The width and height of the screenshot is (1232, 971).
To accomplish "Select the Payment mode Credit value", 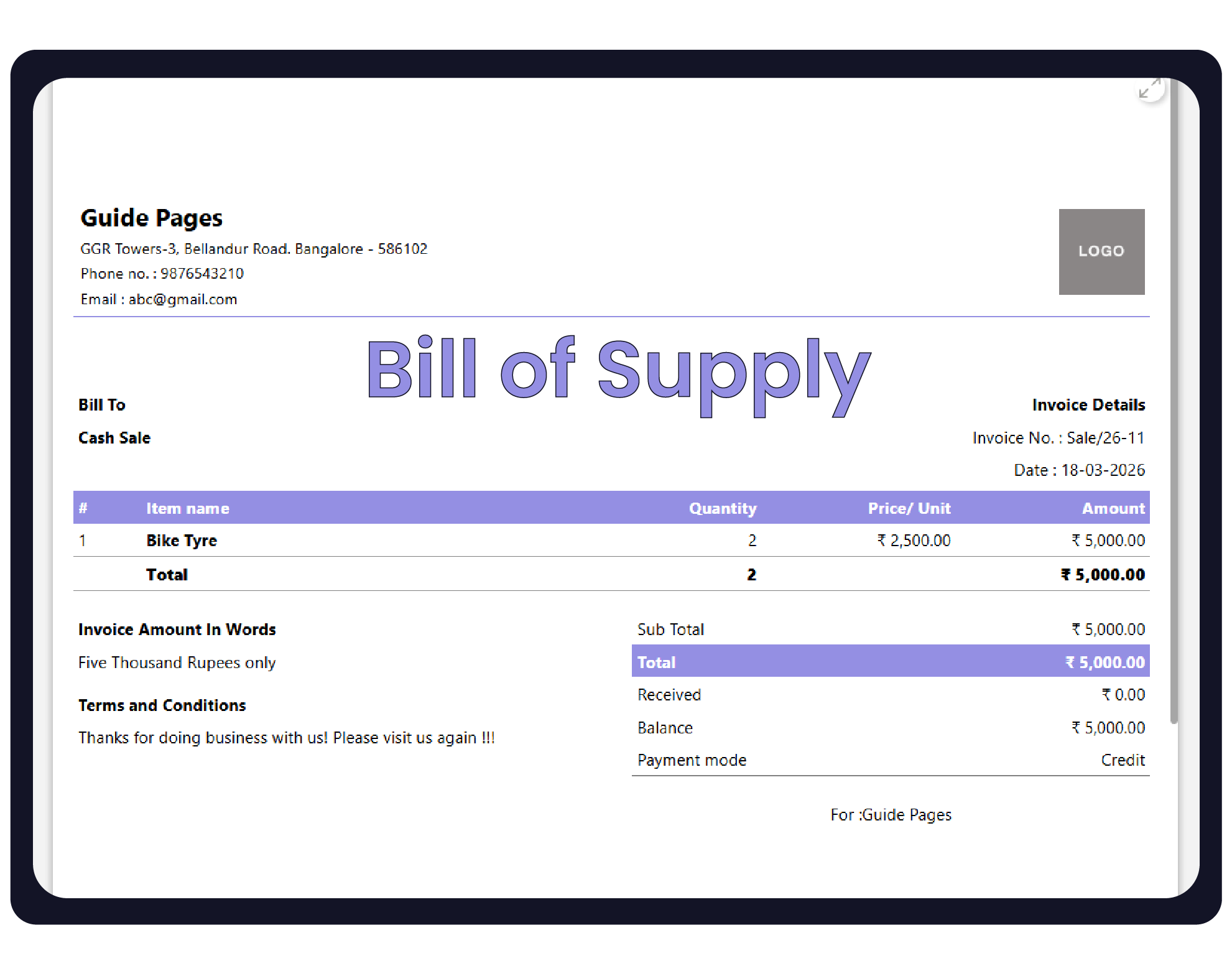I will tap(1123, 760).
